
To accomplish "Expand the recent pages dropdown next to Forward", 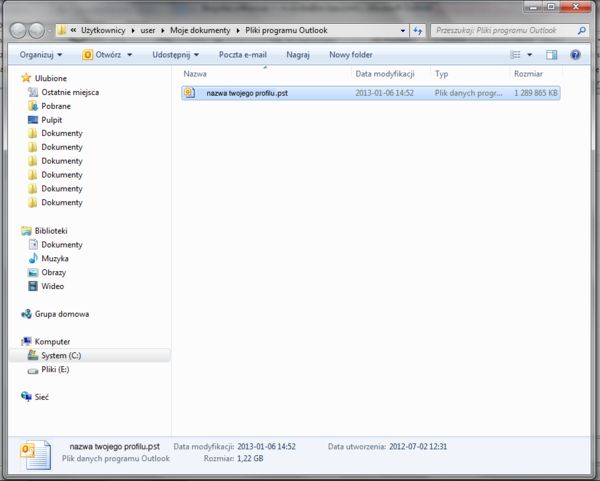I will (49, 31).
